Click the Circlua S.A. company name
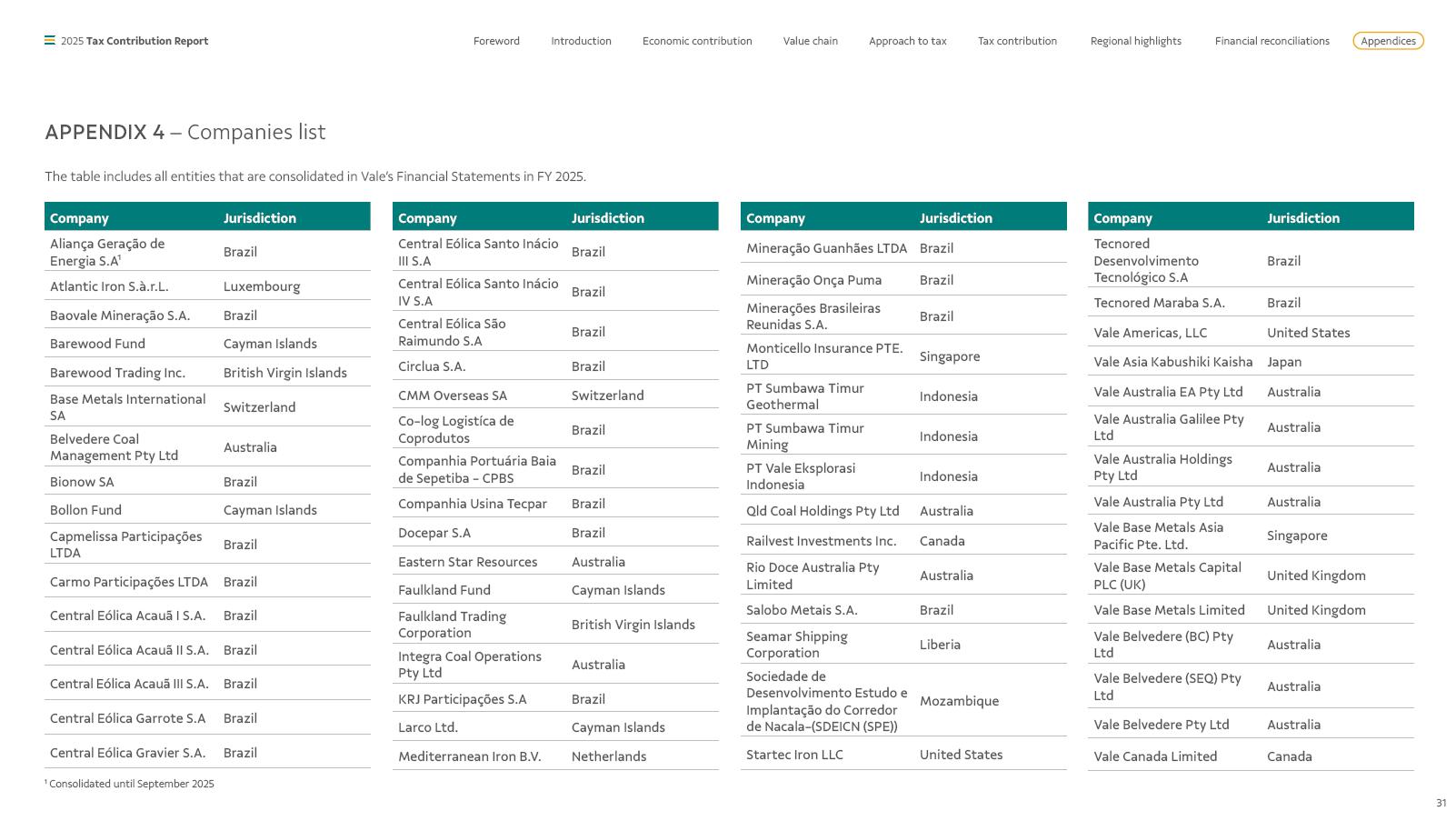 click(x=432, y=366)
